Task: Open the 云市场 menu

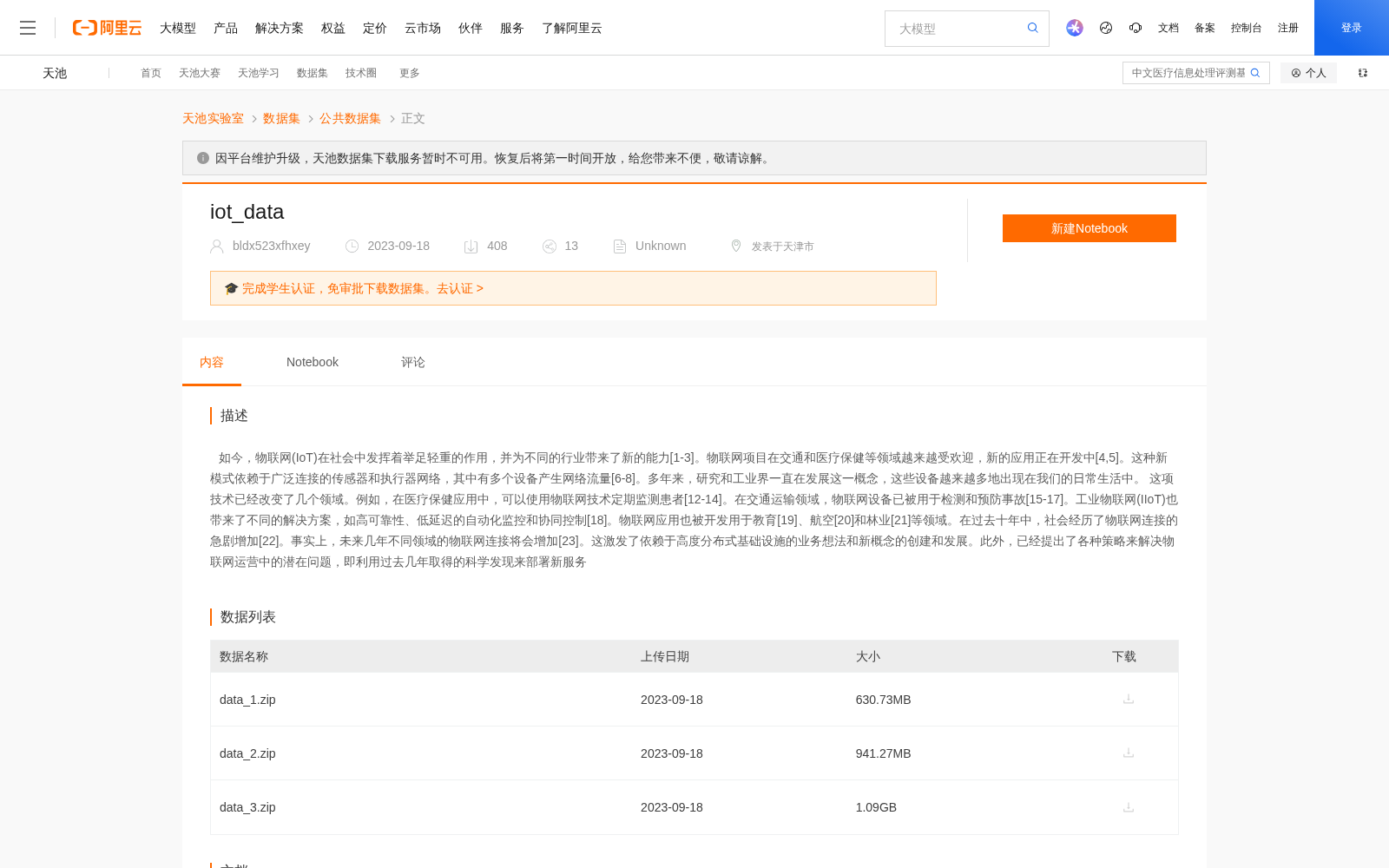Action: click(x=423, y=28)
